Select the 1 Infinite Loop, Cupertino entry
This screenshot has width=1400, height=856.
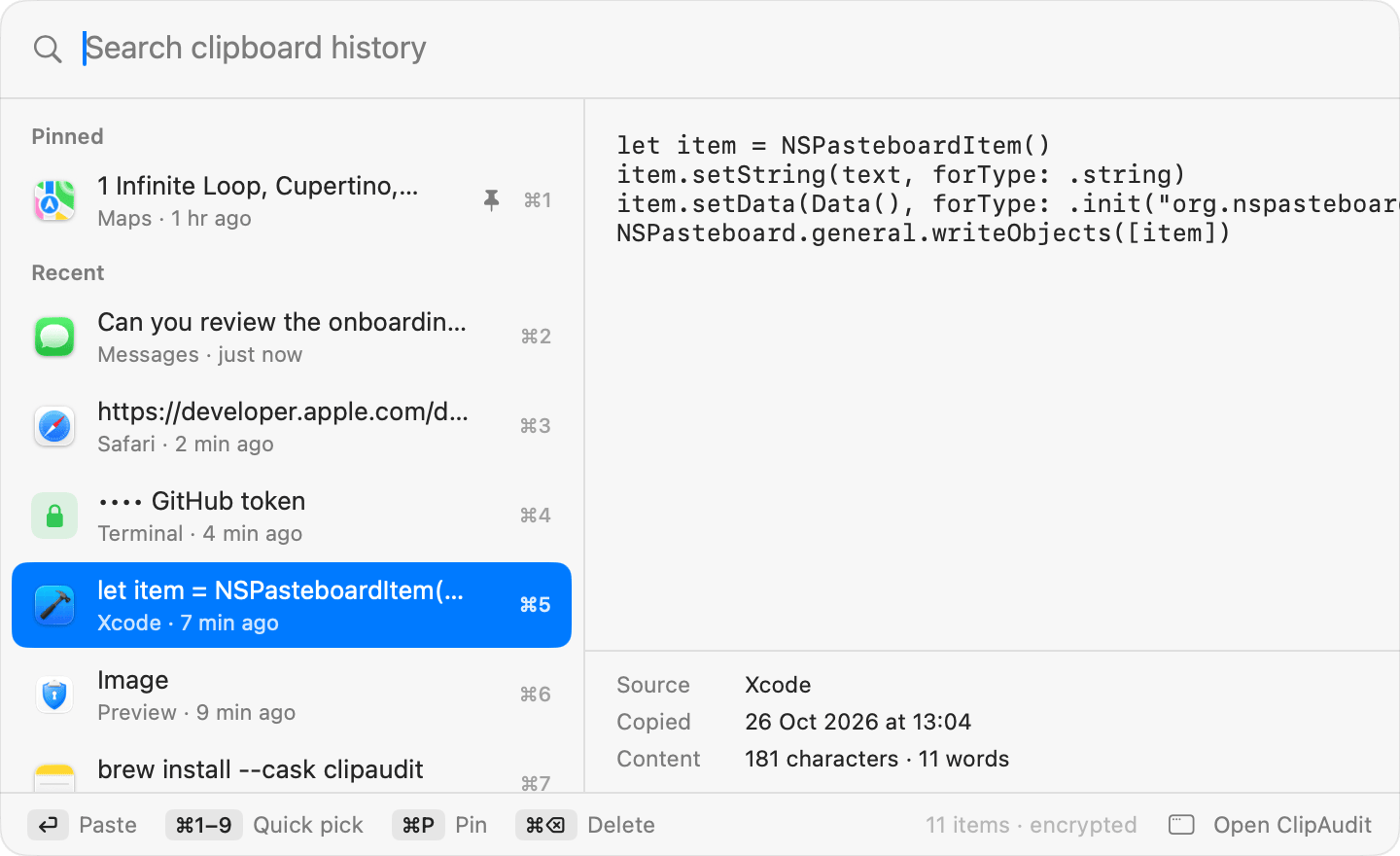coord(292,200)
